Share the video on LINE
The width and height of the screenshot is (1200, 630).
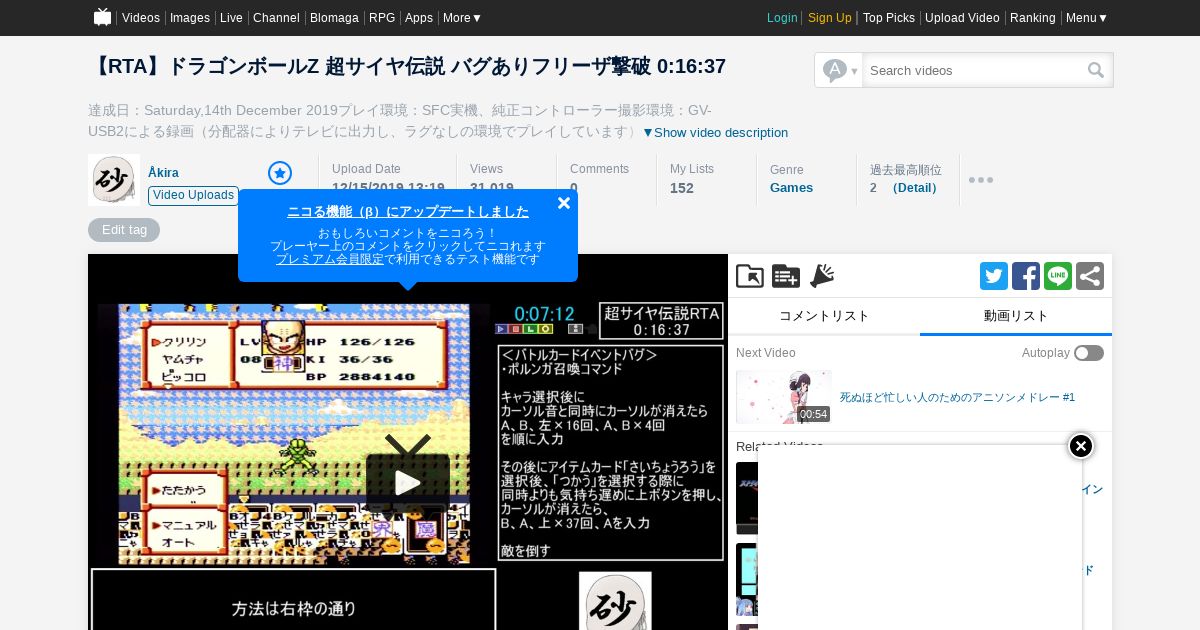(1058, 276)
